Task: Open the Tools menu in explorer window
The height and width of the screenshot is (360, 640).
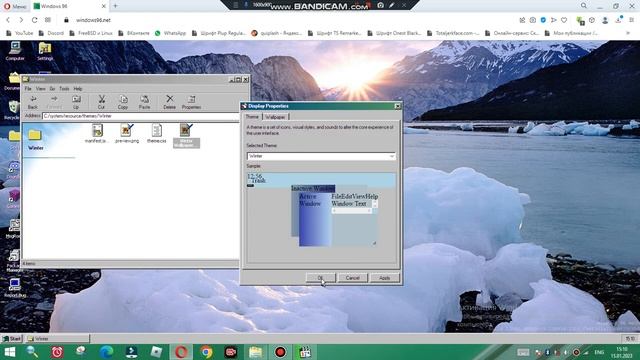Action: click(x=64, y=89)
